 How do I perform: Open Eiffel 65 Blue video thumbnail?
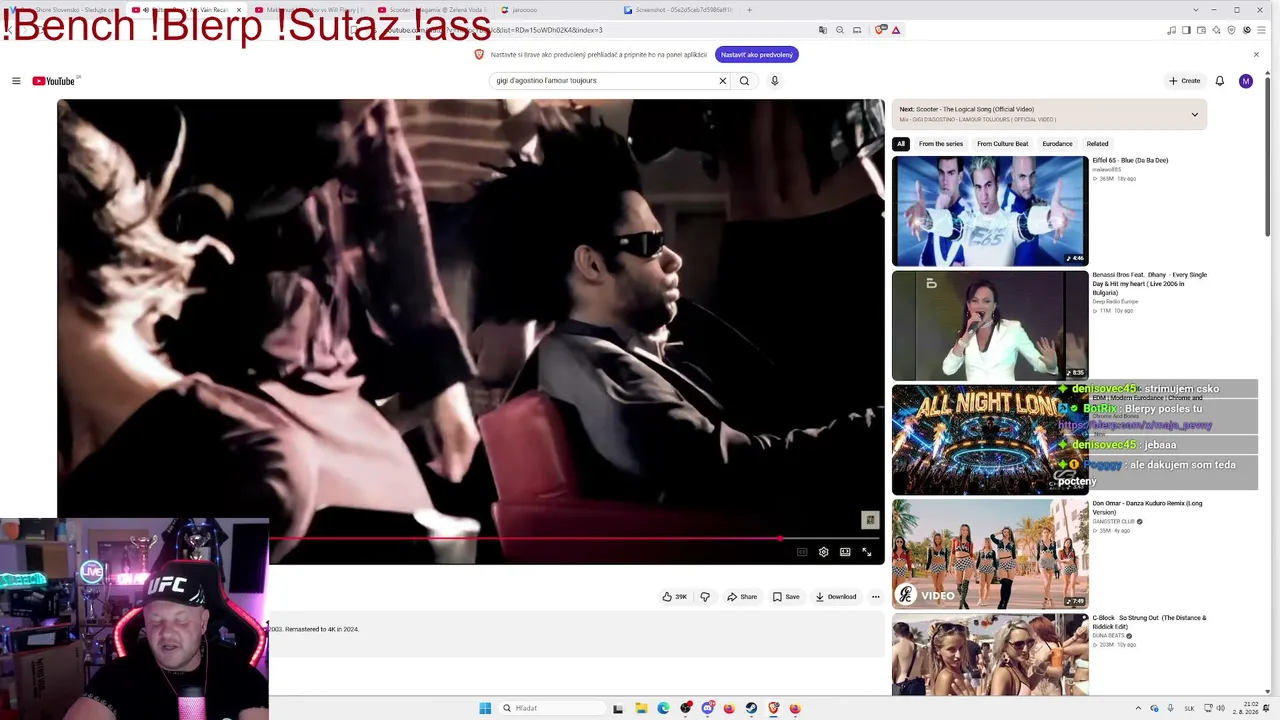pyautogui.click(x=990, y=210)
